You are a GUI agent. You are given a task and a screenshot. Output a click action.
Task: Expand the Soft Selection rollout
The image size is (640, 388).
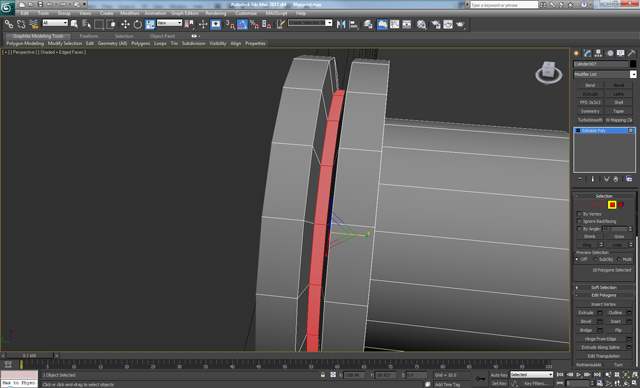604,287
